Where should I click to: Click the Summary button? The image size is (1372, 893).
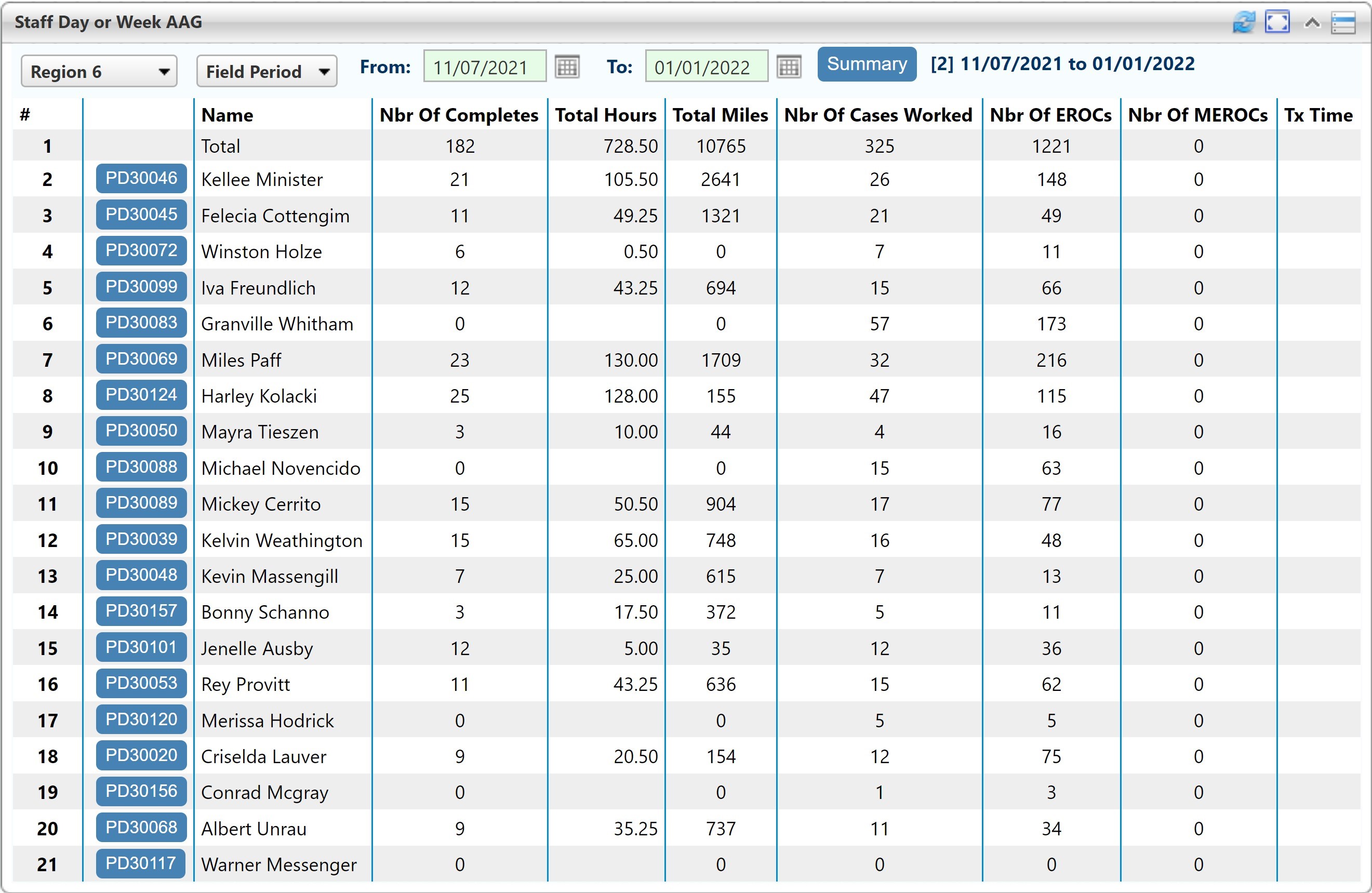coord(867,64)
